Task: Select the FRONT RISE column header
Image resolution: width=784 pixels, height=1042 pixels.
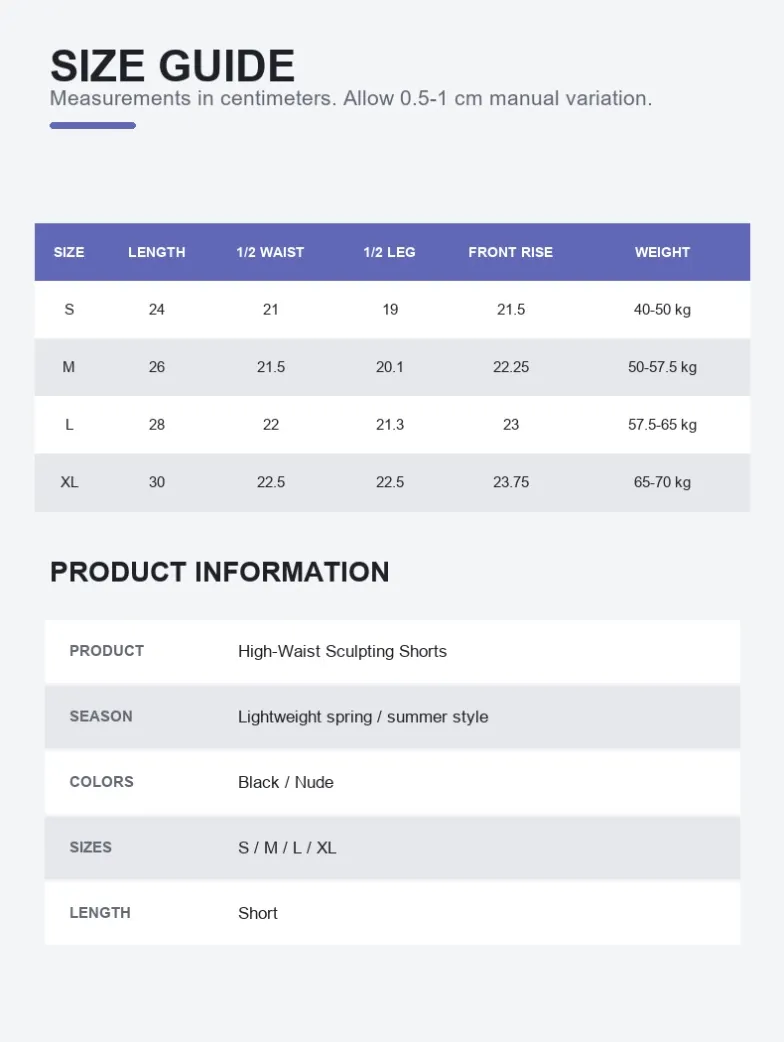Action: [510, 252]
